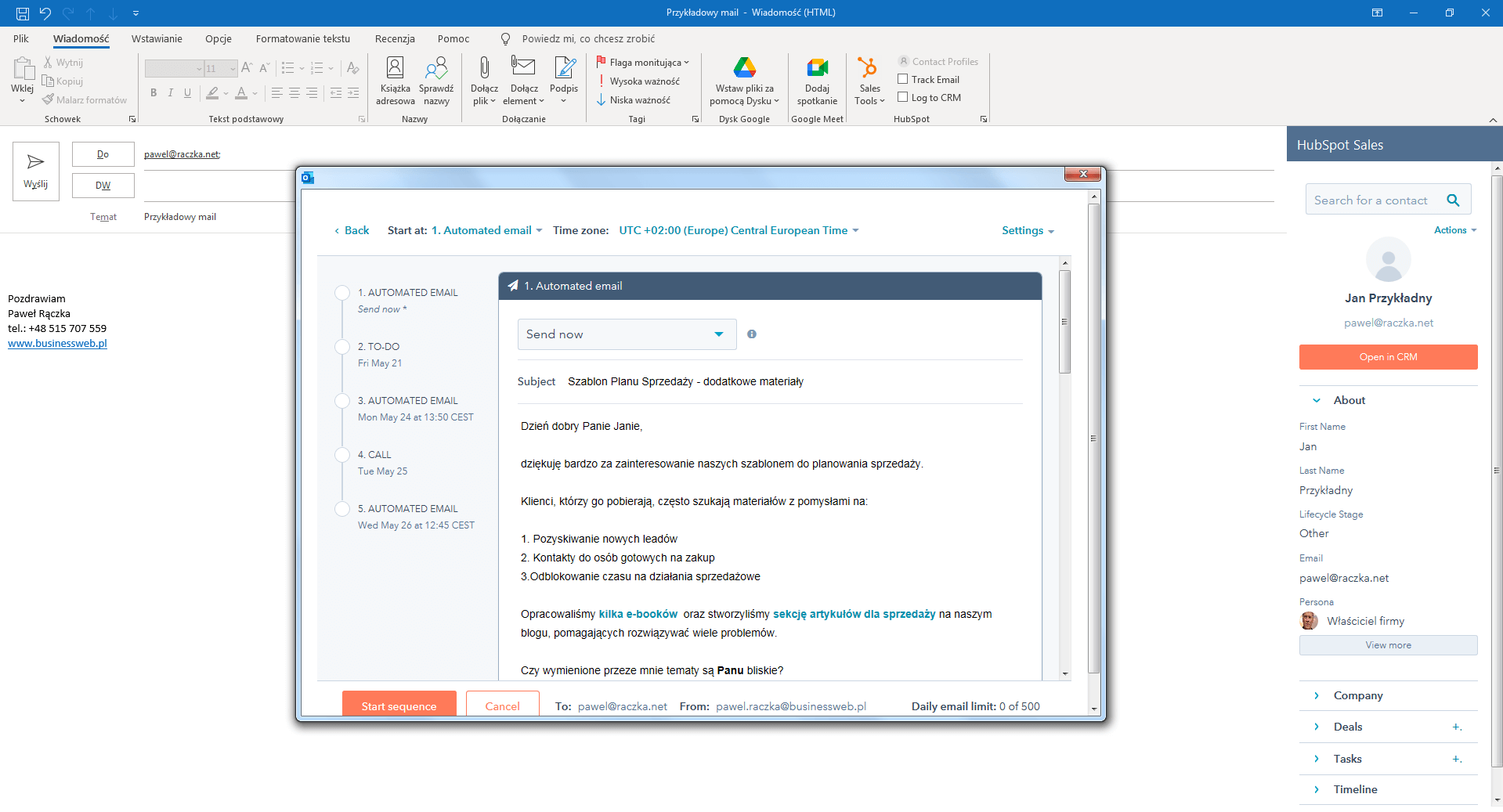This screenshot has width=1503, height=812.
Task: Click View more button
Action: [1388, 645]
